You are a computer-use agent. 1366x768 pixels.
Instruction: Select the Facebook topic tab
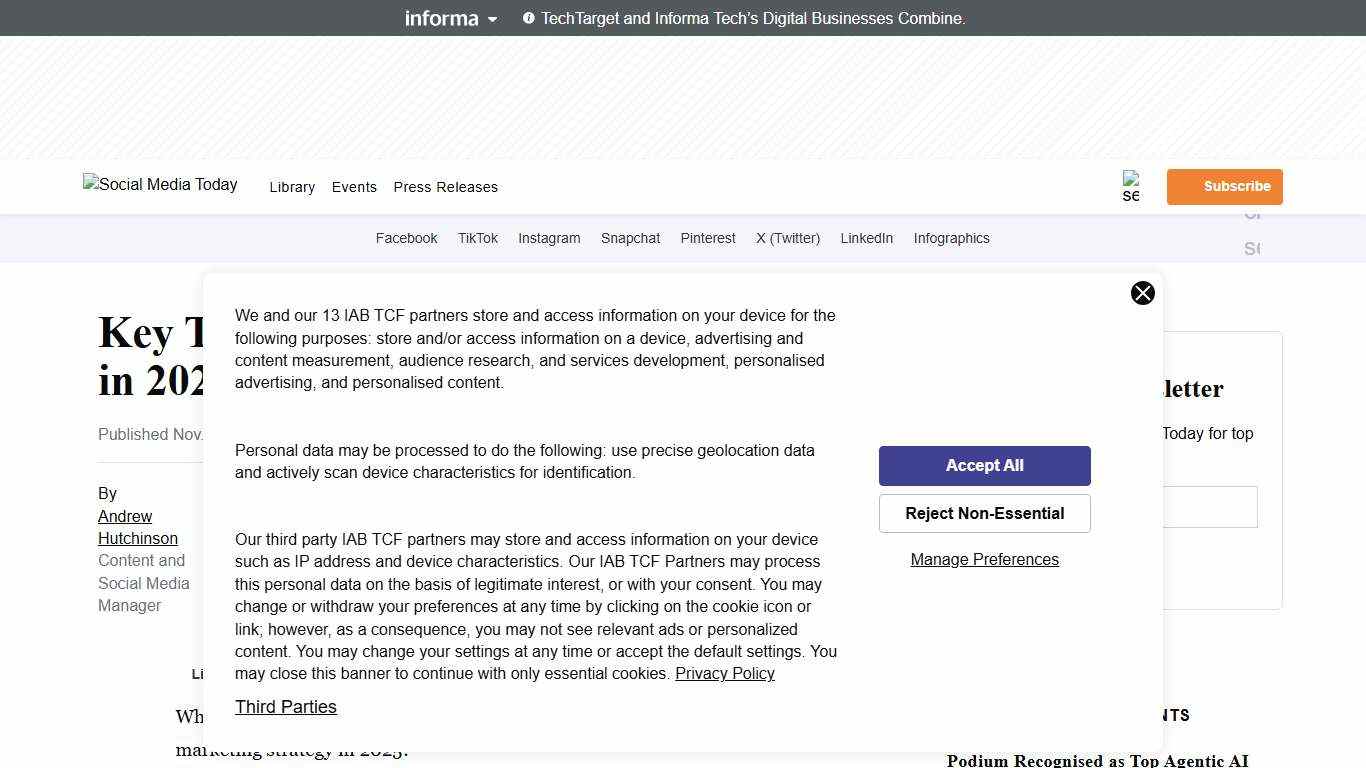pos(406,238)
